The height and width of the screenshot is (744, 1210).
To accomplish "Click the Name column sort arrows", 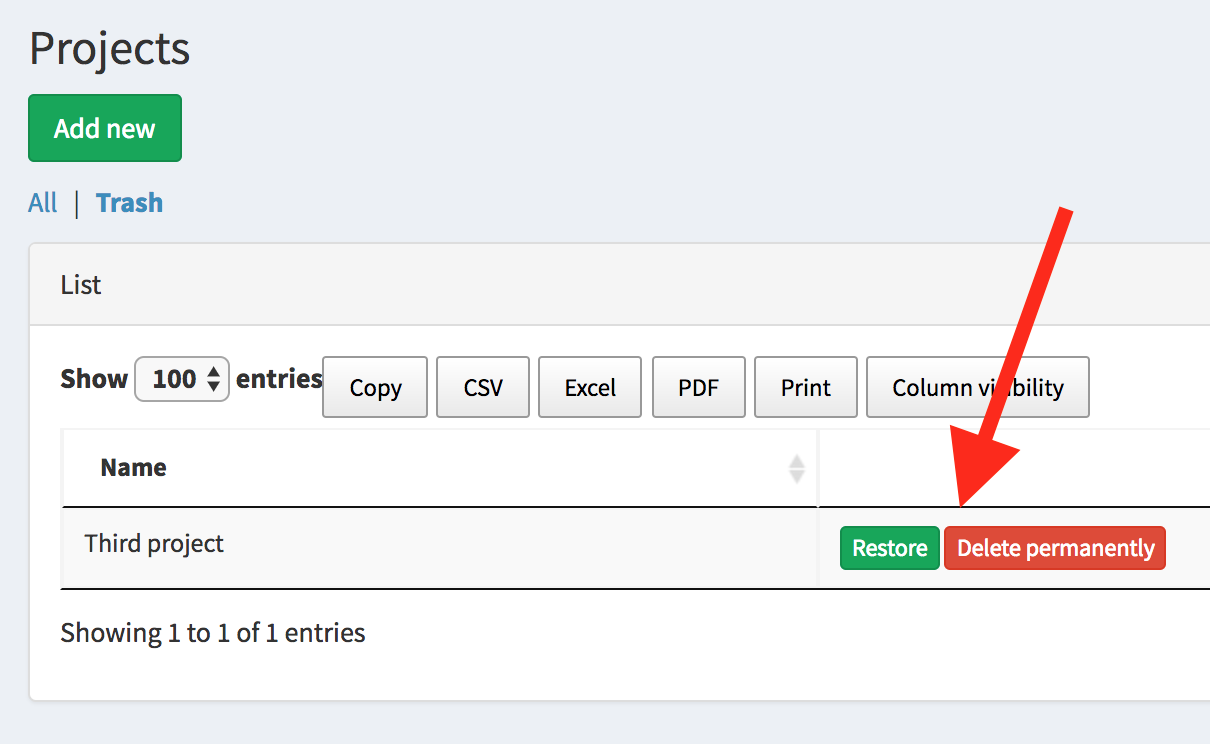I will click(x=795, y=468).
